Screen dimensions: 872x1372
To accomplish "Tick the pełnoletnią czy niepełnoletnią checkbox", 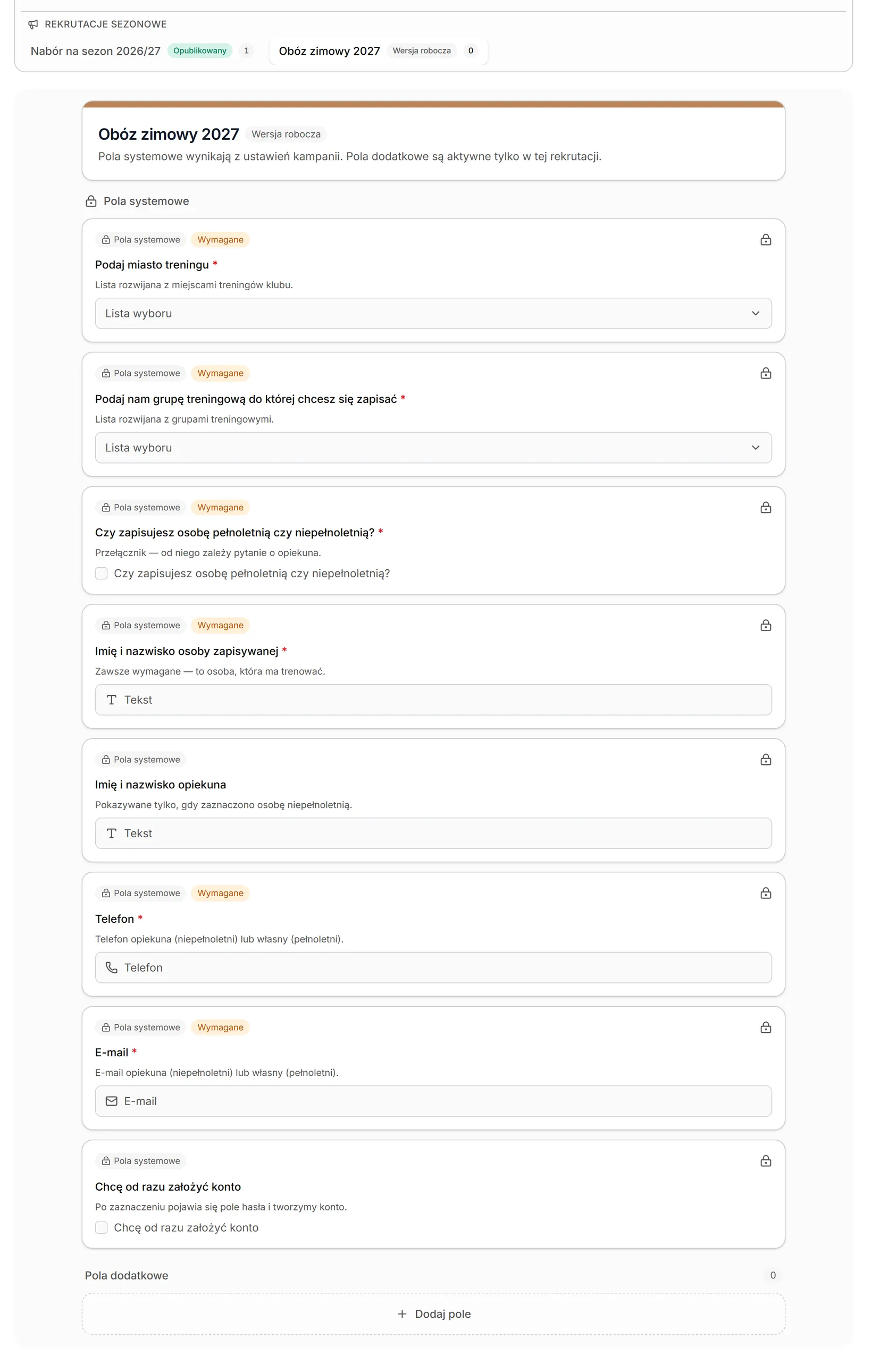I will 102,573.
